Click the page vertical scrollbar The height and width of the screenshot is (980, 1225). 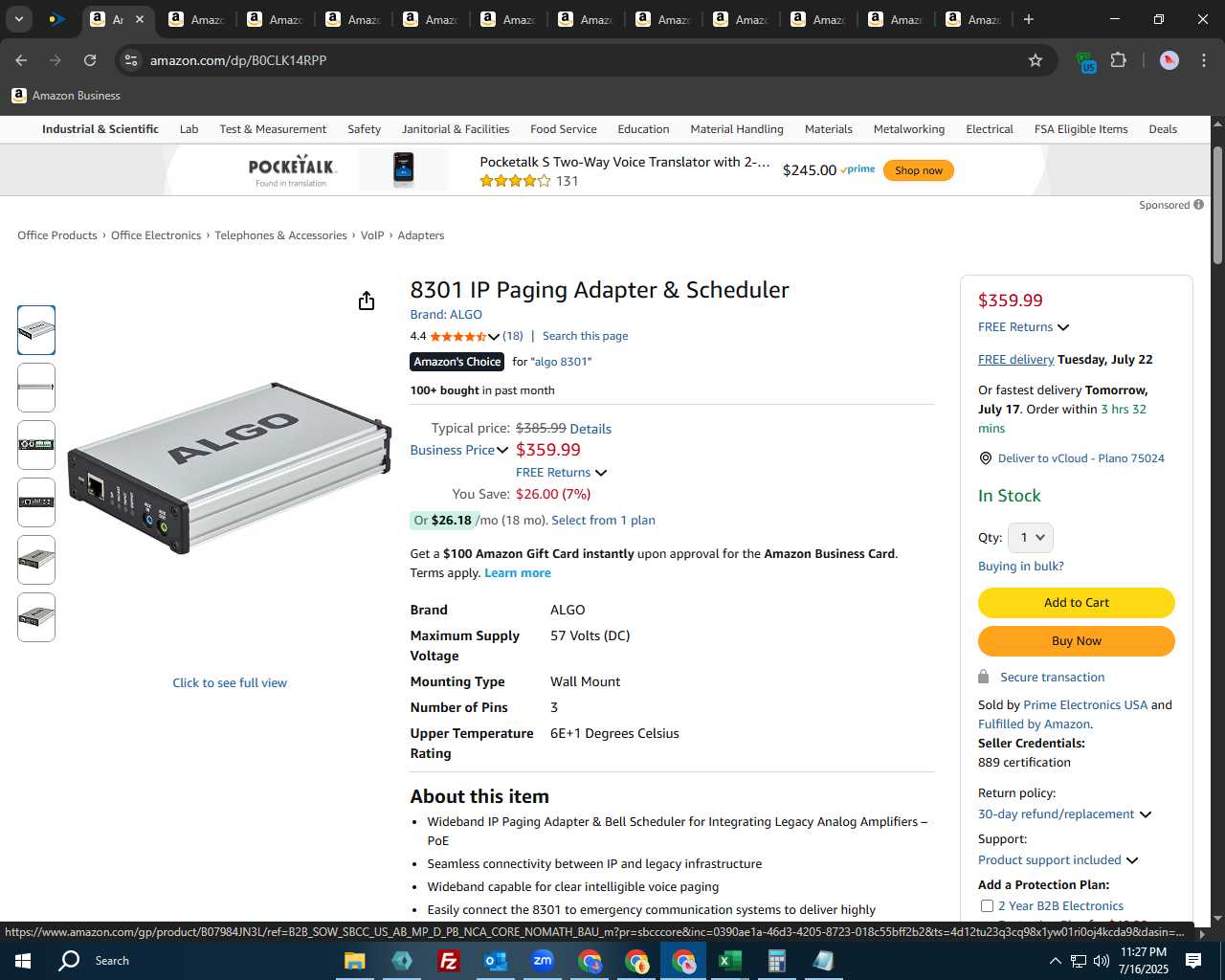click(1217, 206)
